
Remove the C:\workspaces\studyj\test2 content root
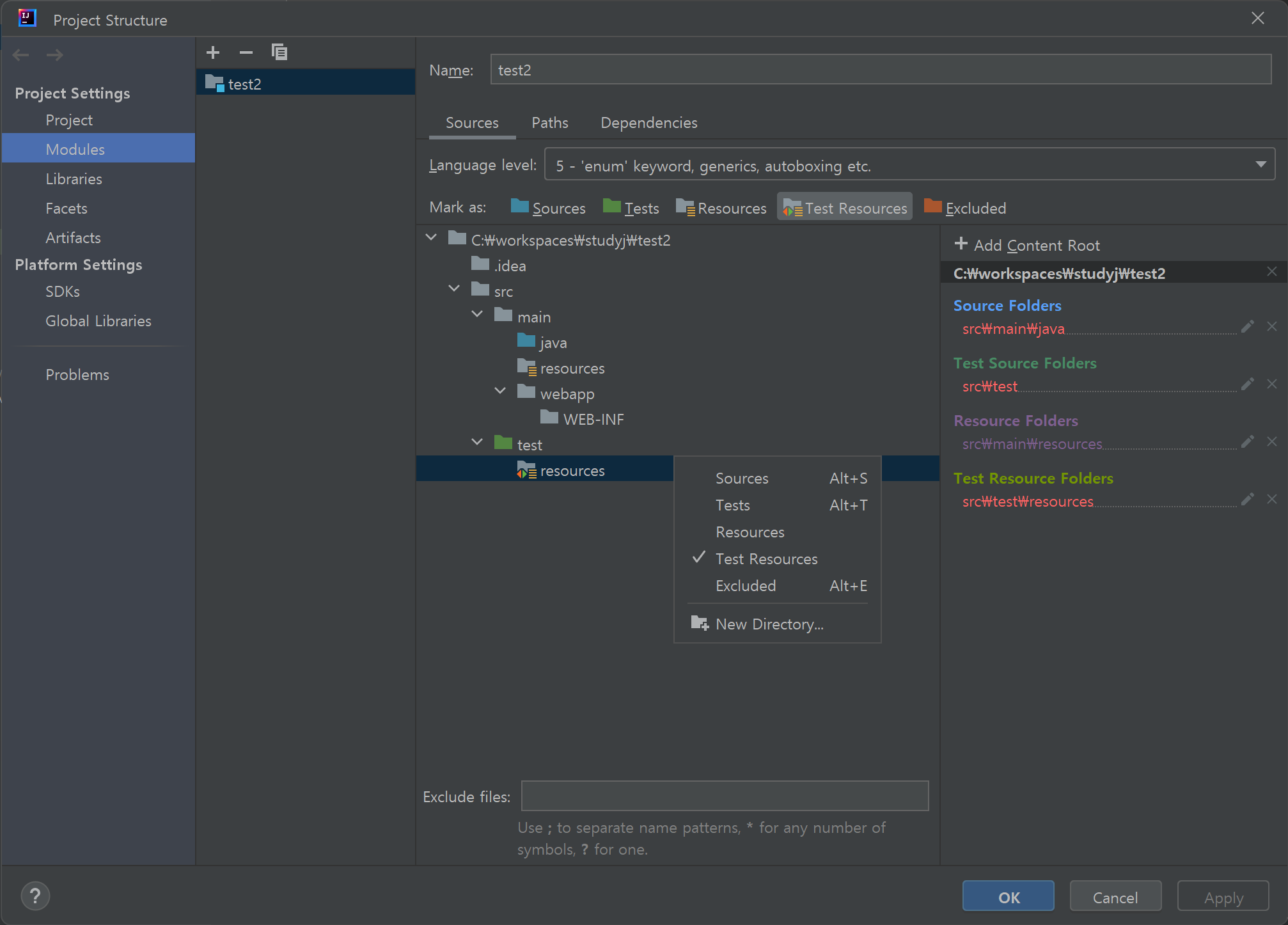click(x=1272, y=272)
